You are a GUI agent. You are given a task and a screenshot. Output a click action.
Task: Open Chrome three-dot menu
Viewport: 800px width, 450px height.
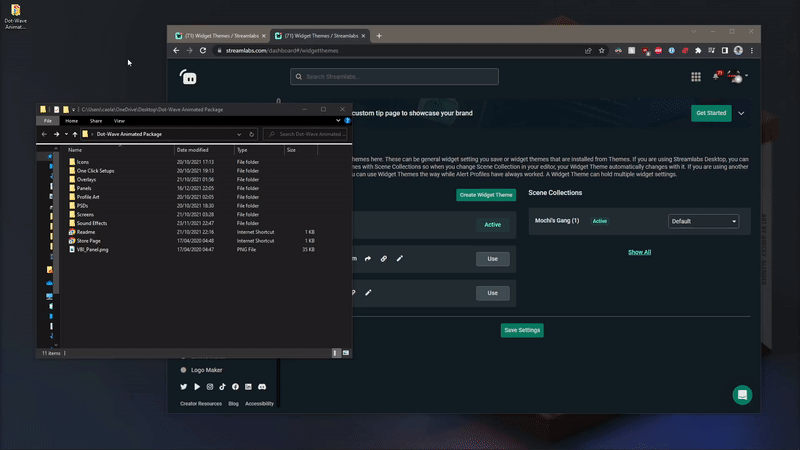(752, 51)
